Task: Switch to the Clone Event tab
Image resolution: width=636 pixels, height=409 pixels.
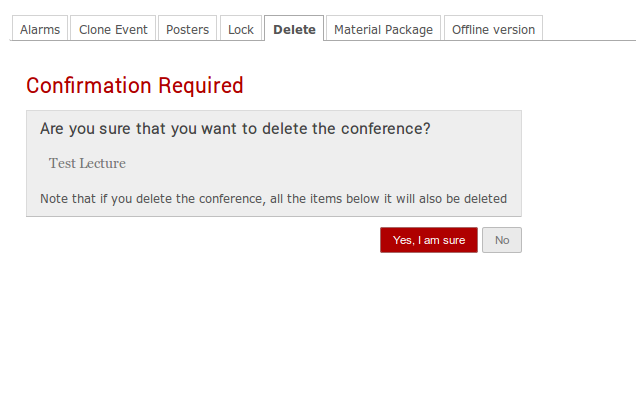Action: pyautogui.click(x=113, y=28)
